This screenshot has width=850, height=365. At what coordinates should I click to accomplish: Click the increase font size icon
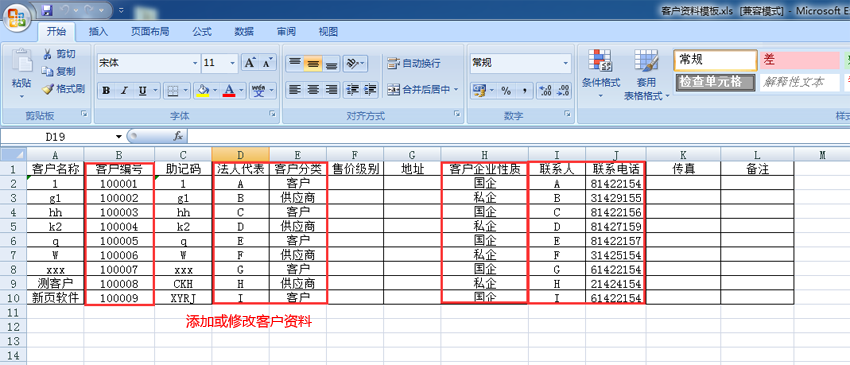[x=249, y=63]
